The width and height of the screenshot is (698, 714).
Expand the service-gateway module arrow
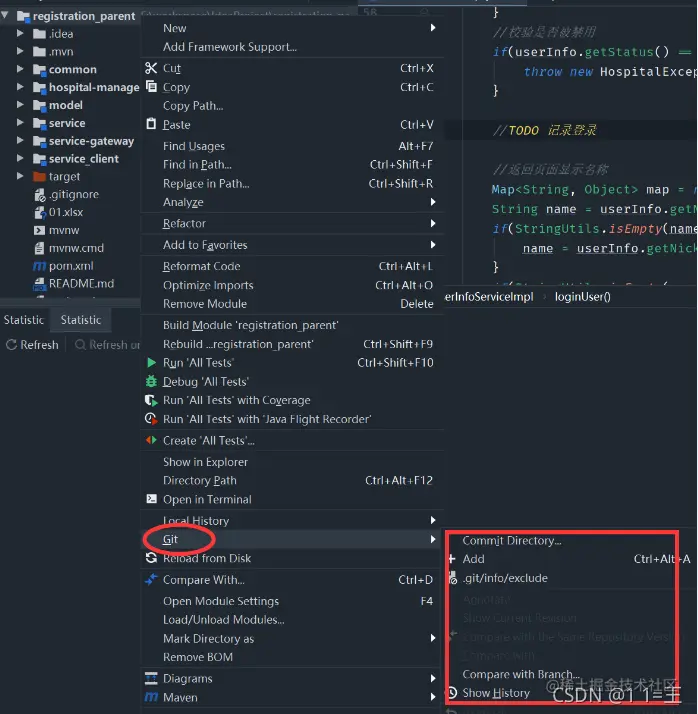pyautogui.click(x=20, y=140)
